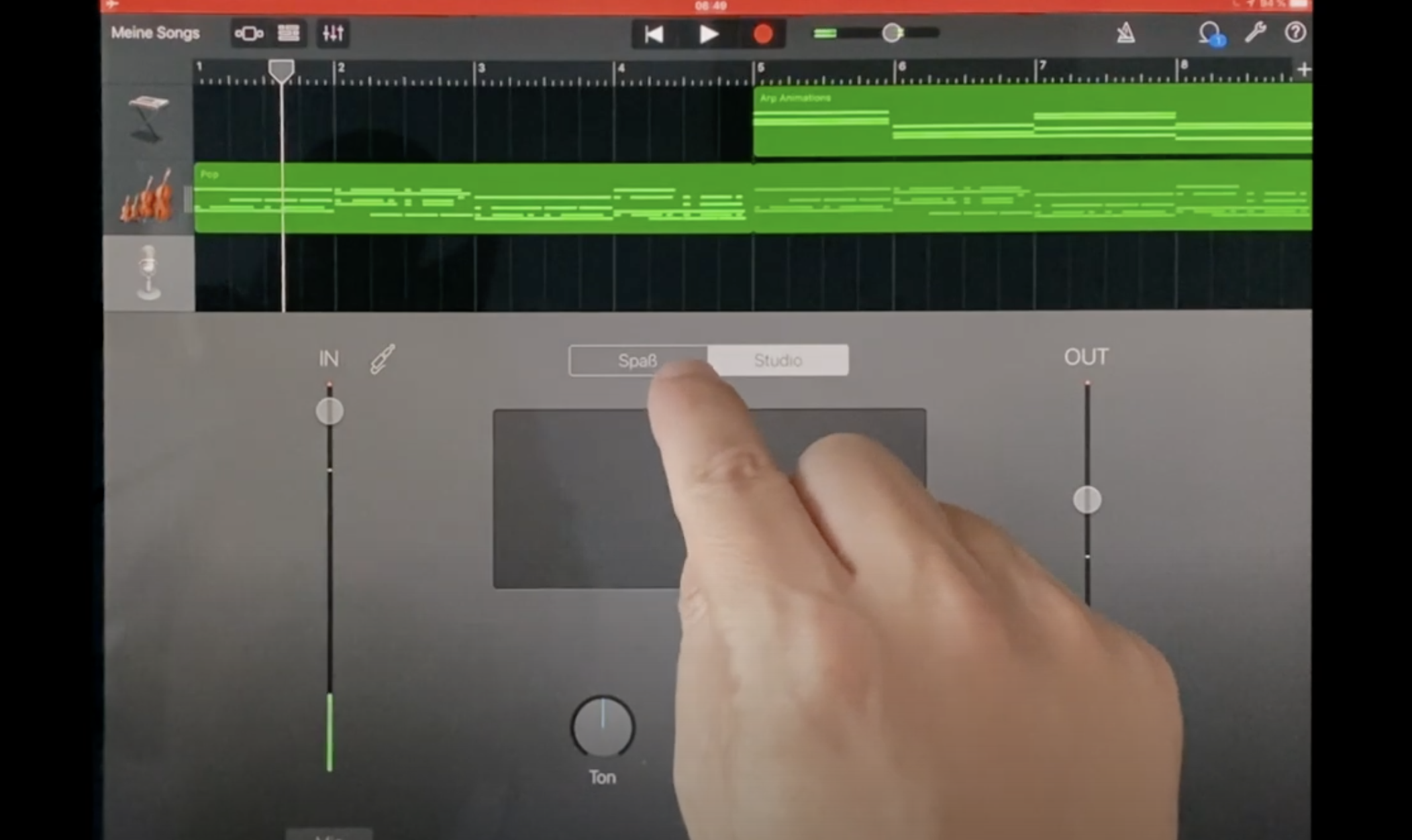This screenshot has width=1412, height=840.
Task: Open the wrench settings icon
Action: (x=1255, y=32)
